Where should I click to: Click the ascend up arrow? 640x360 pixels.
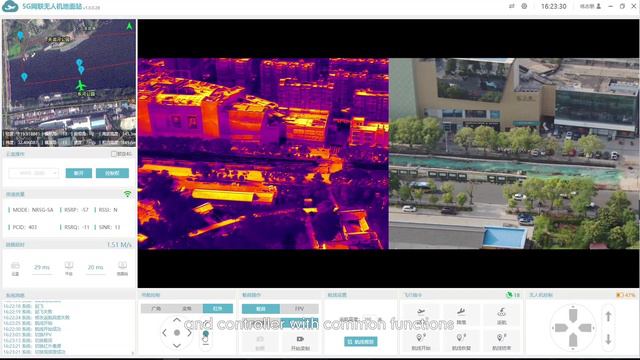[x=608, y=316]
